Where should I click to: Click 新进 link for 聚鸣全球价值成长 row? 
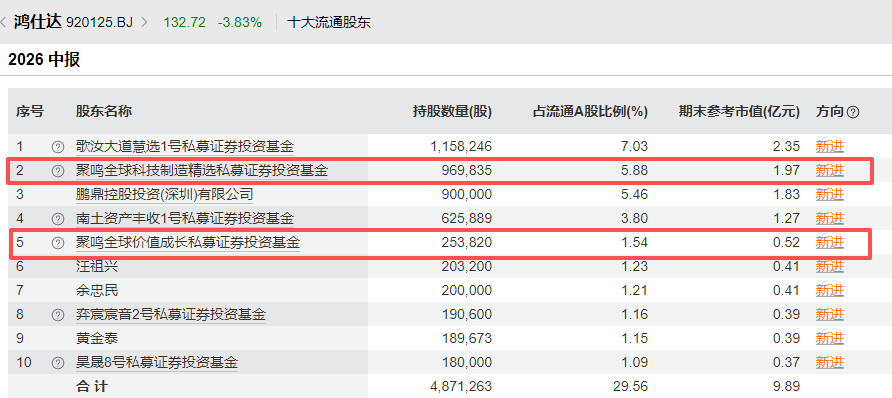click(829, 243)
